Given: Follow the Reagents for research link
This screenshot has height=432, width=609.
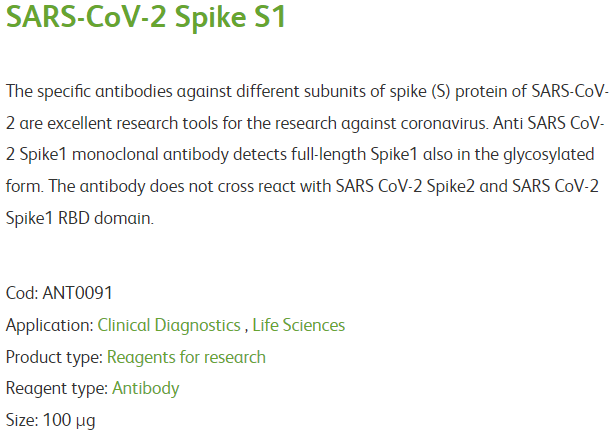Looking at the screenshot, I should click(186, 357).
